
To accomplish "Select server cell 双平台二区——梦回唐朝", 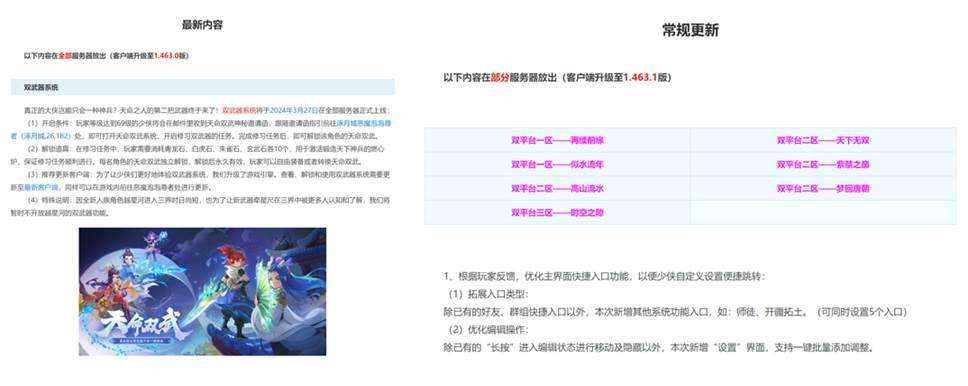I will [823, 188].
